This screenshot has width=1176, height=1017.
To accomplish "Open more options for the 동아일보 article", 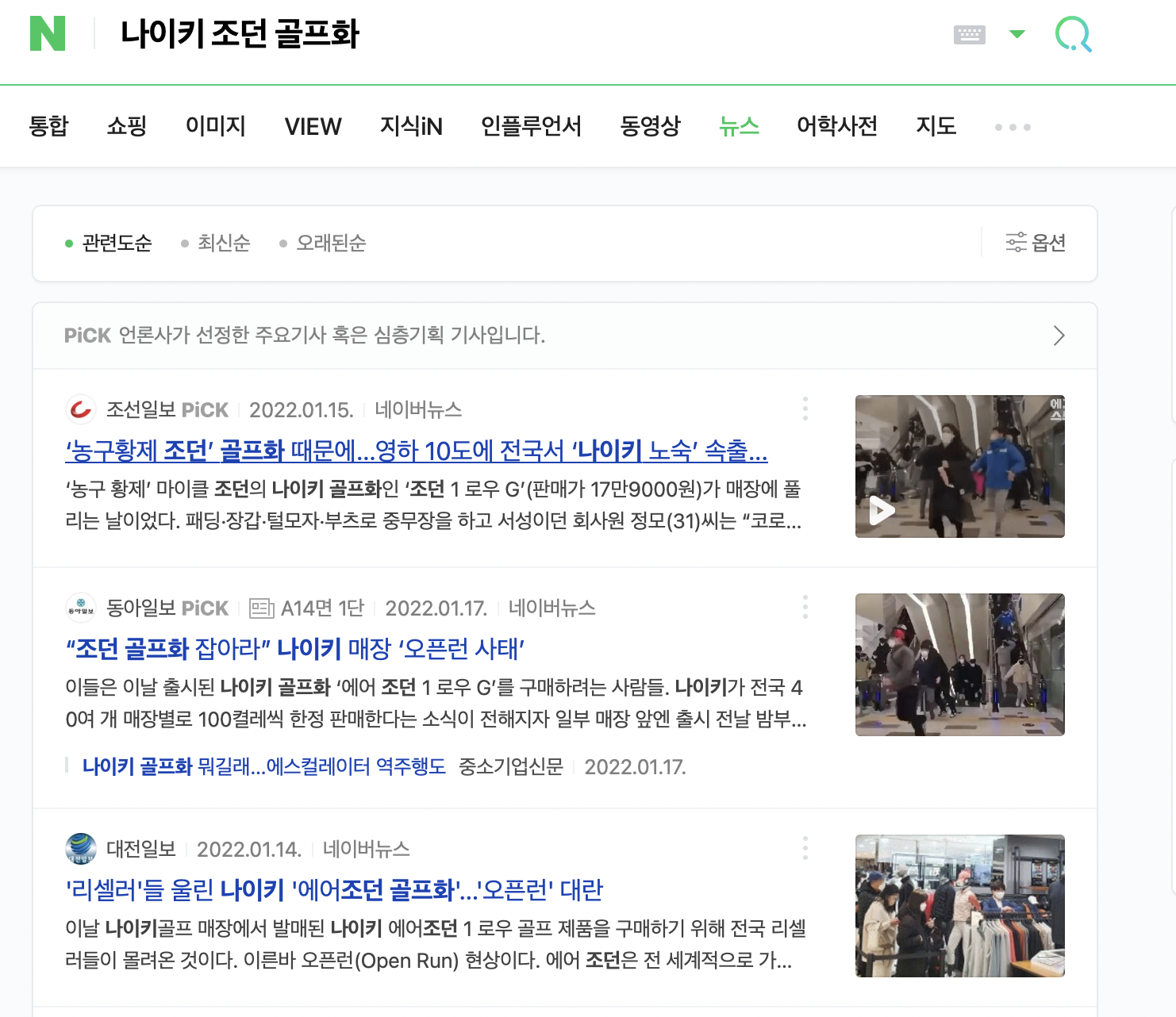I will pos(805,607).
